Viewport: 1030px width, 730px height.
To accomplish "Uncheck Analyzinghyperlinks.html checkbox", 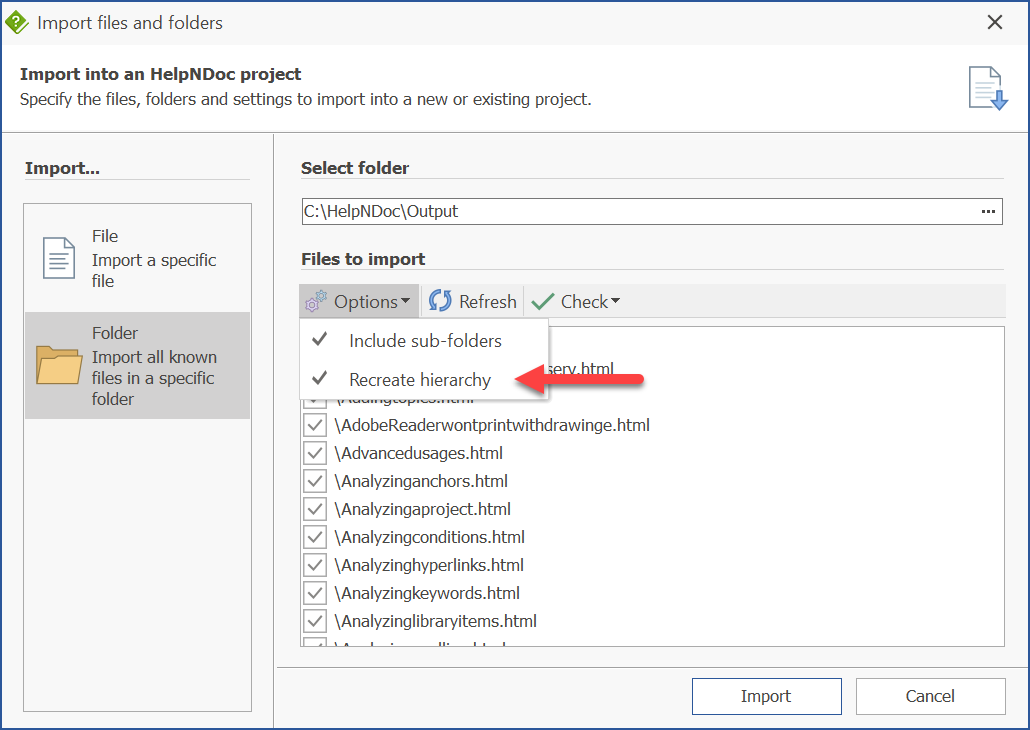I will 315,565.
